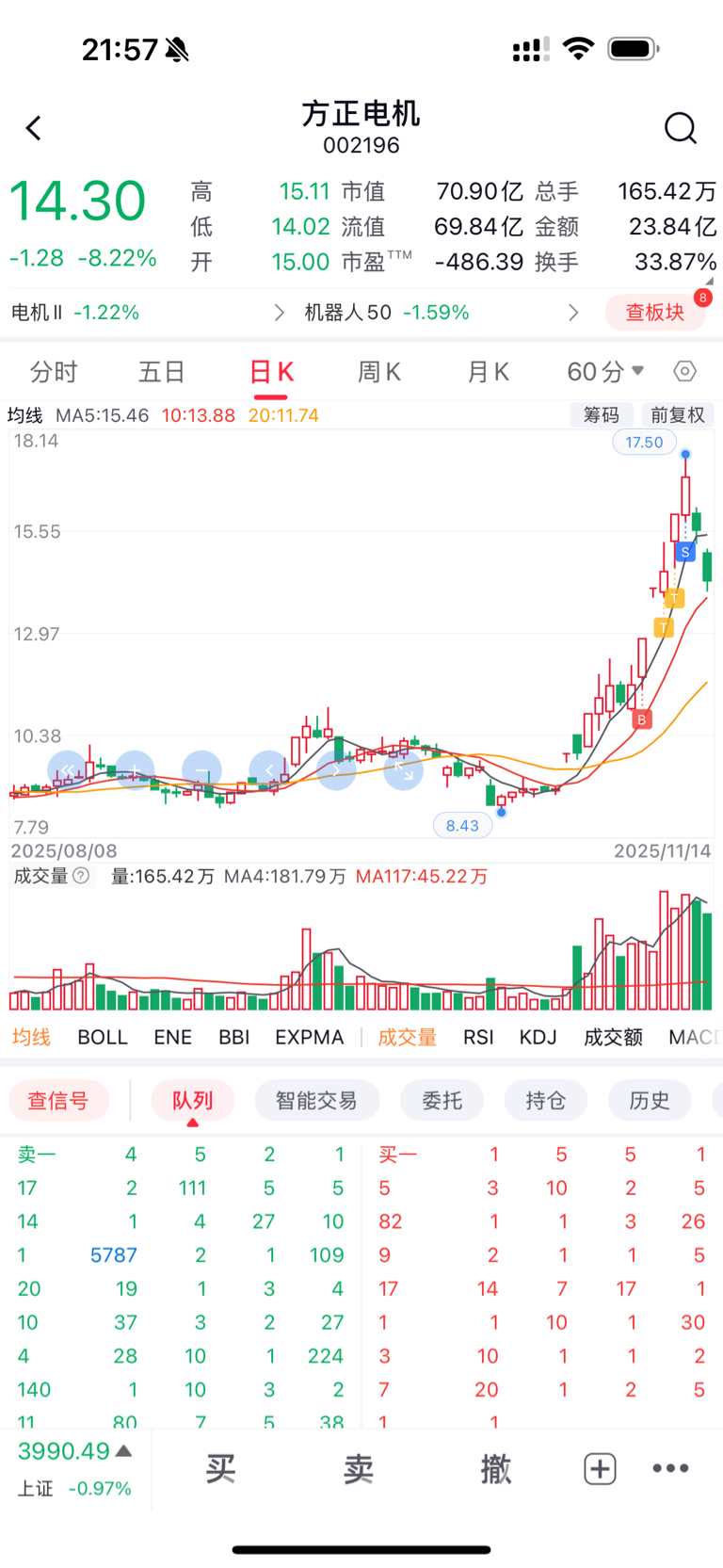Go back using the top-left arrow

point(34,128)
